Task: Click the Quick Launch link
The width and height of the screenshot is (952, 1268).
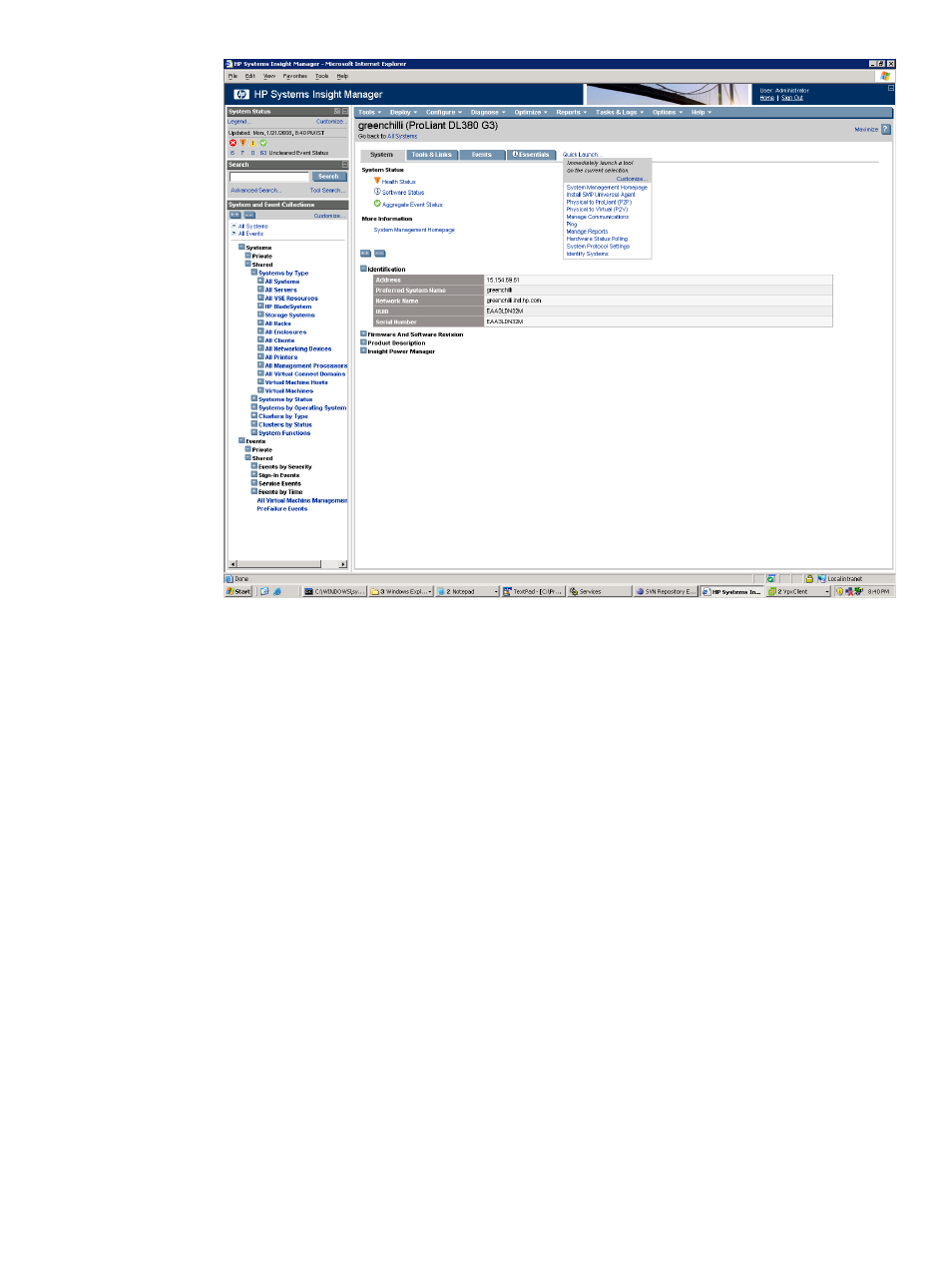Action: 581,155
